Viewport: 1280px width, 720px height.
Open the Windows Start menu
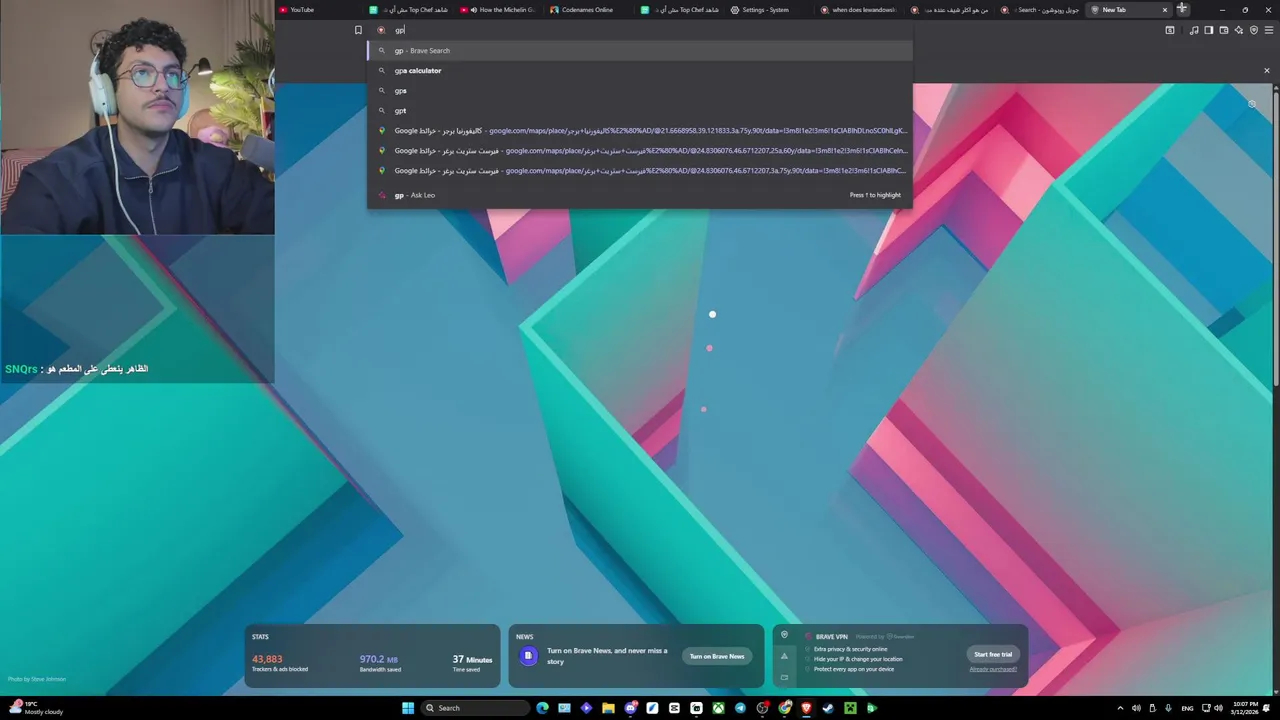[408, 708]
